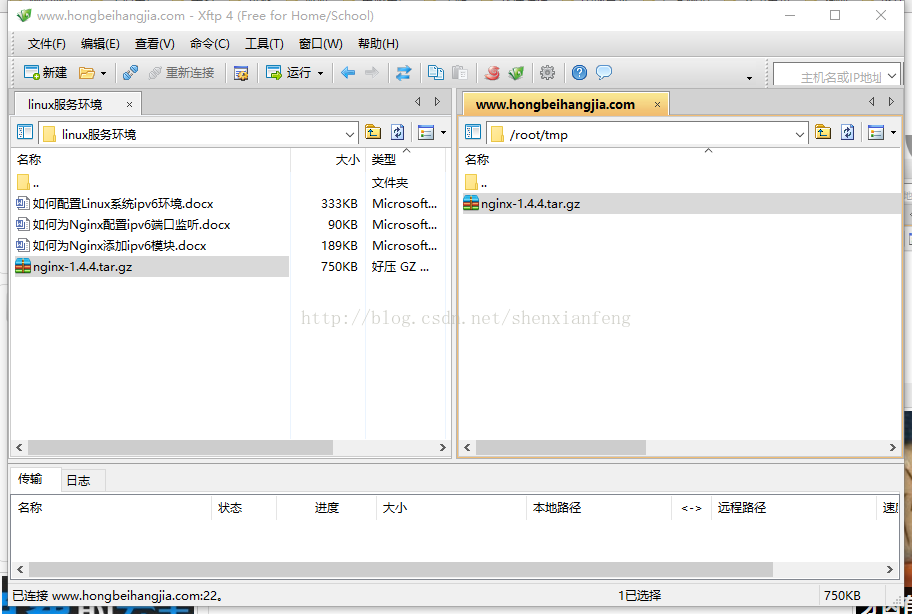The width and height of the screenshot is (912, 614).
Task: Refresh the remote pane
Action: 847,133
